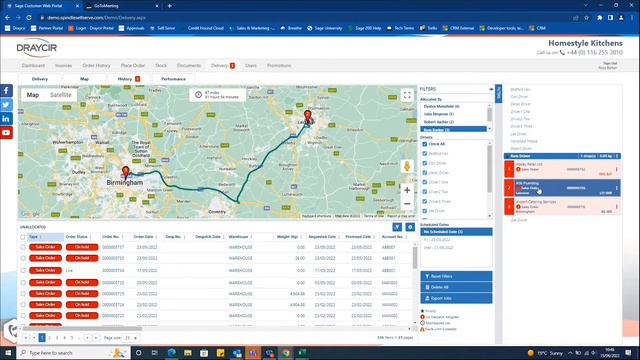Toggle the Check All drivers checkbox
Viewport: 640px width, 360px height.
pos(424,144)
